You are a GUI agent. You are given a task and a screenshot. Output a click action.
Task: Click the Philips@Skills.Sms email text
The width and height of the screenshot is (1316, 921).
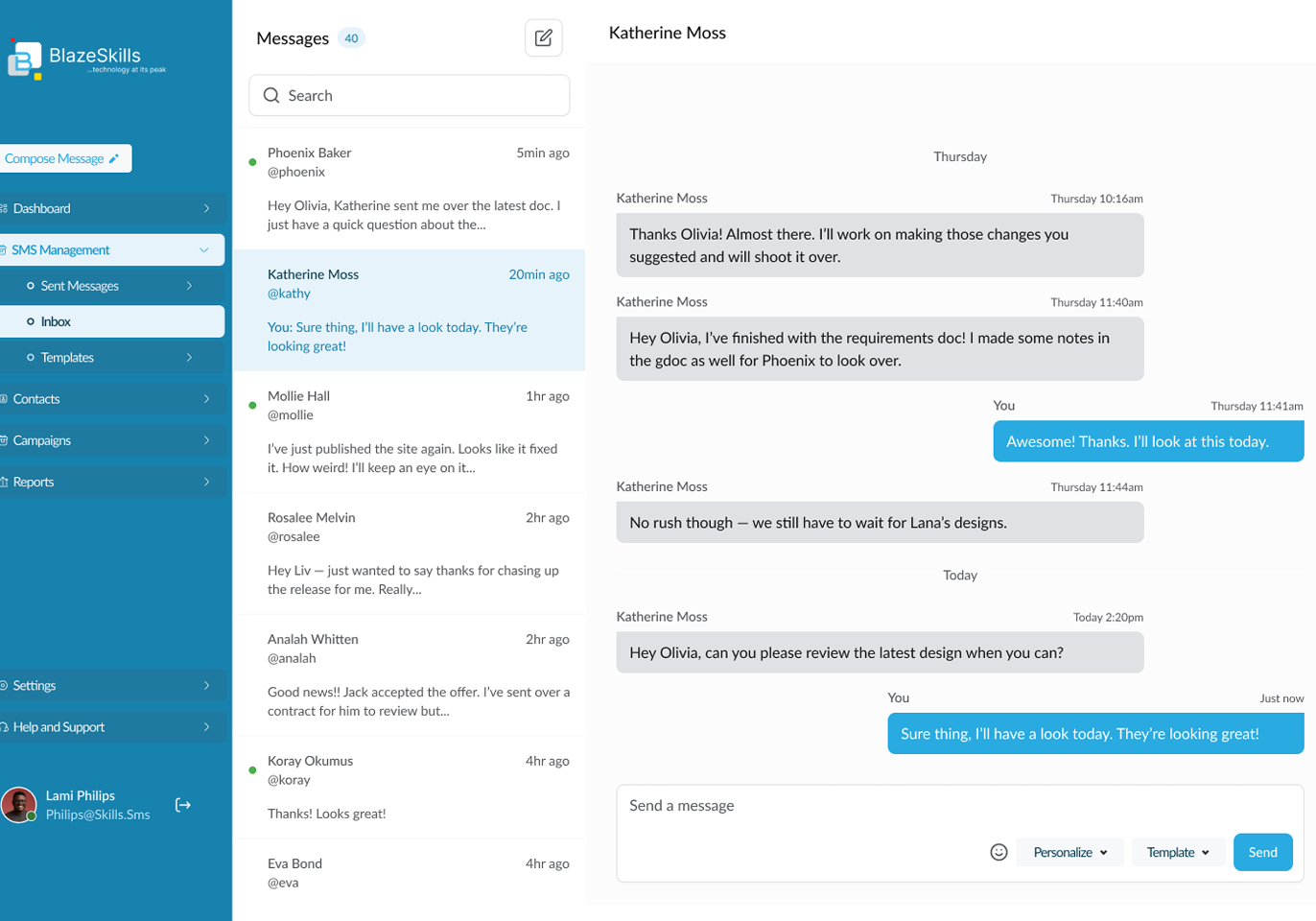click(98, 815)
